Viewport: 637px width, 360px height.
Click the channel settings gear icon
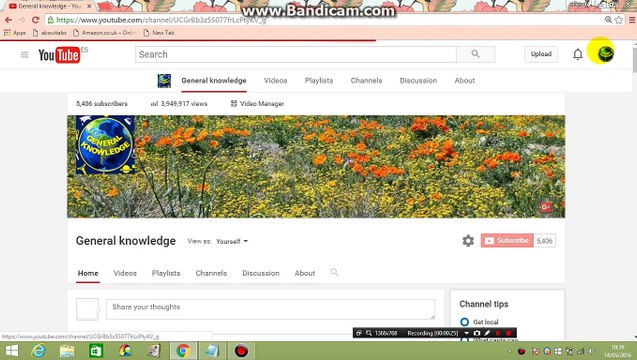(x=468, y=241)
